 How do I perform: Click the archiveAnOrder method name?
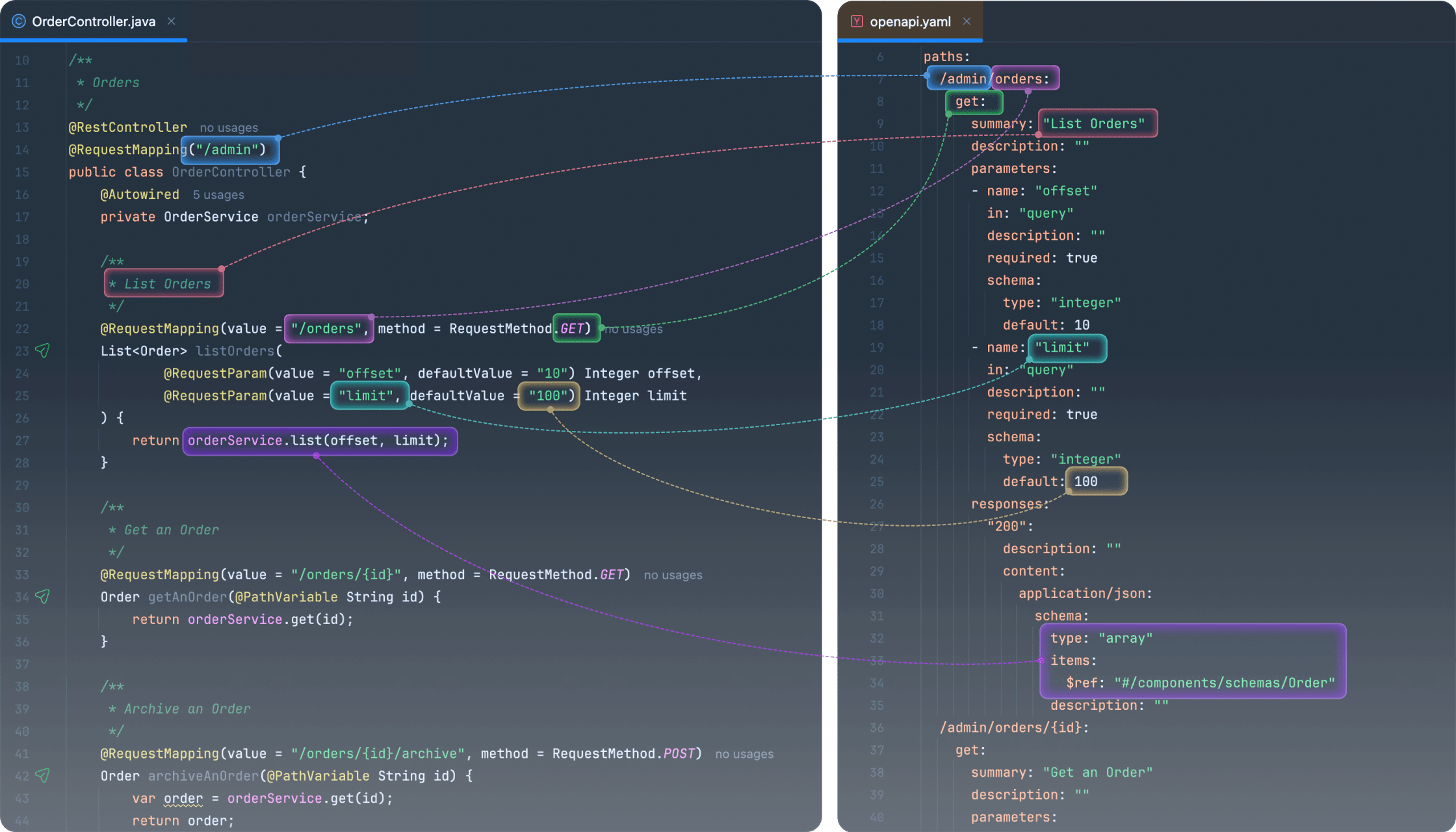pos(203,775)
